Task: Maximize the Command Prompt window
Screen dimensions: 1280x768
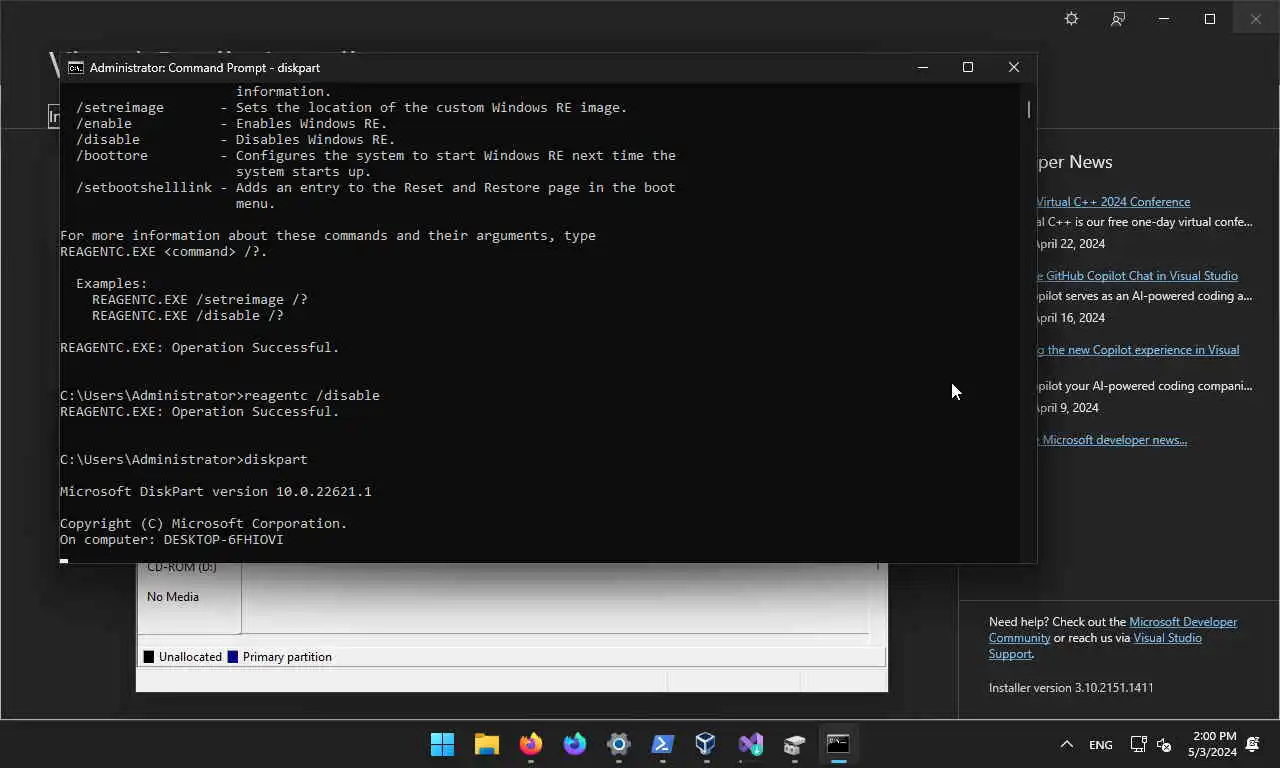Action: pyautogui.click(x=968, y=67)
